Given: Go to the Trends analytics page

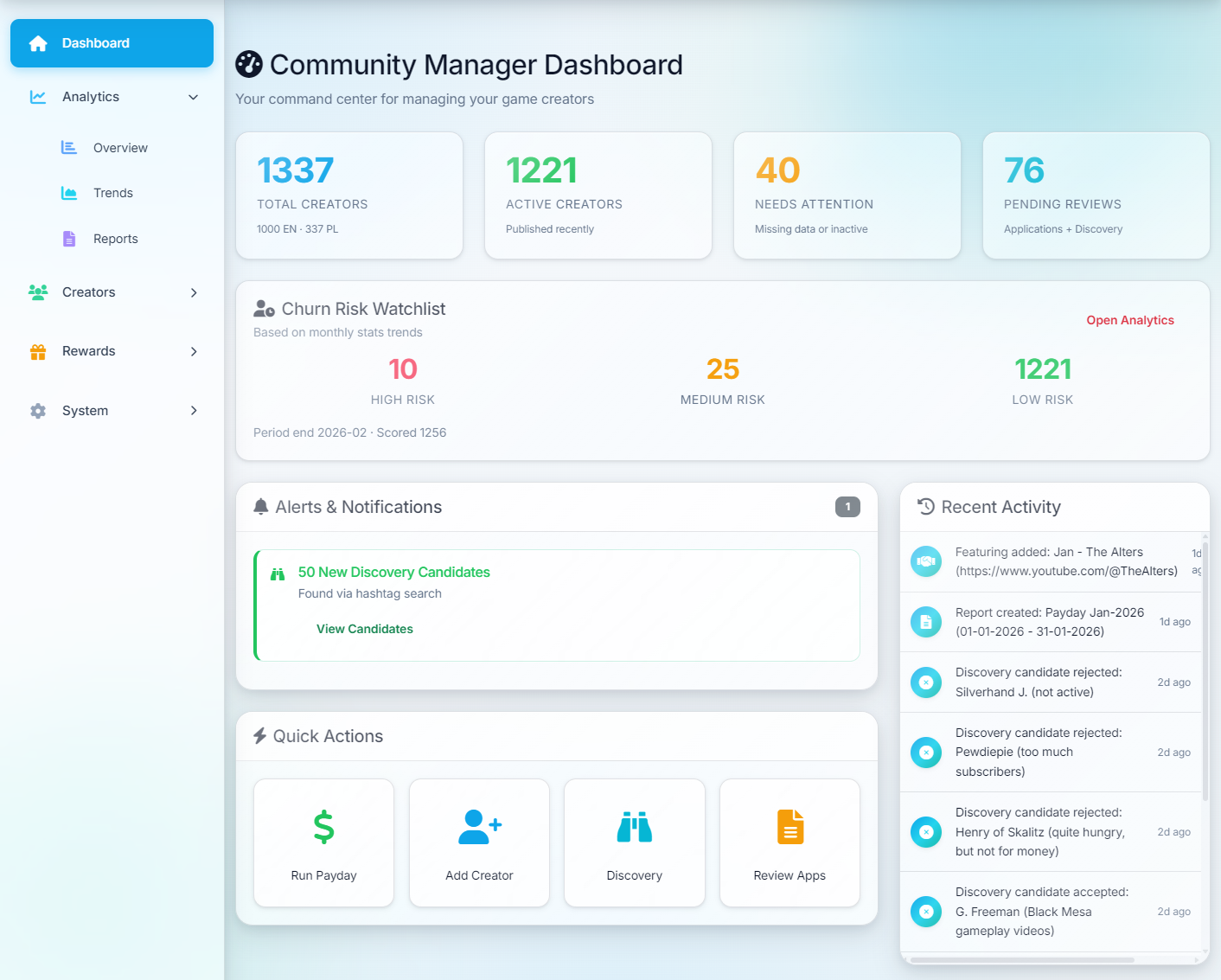Looking at the screenshot, I should pyautogui.click(x=113, y=193).
